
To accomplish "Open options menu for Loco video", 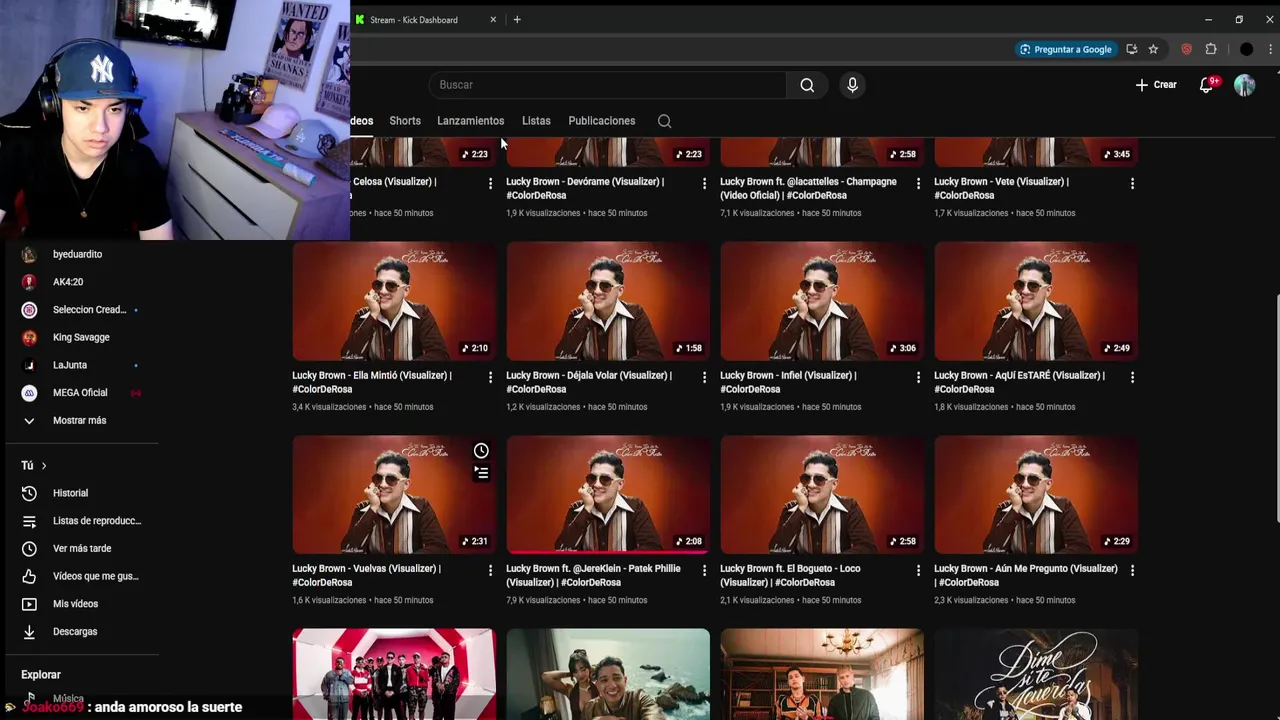I will click(918, 570).
